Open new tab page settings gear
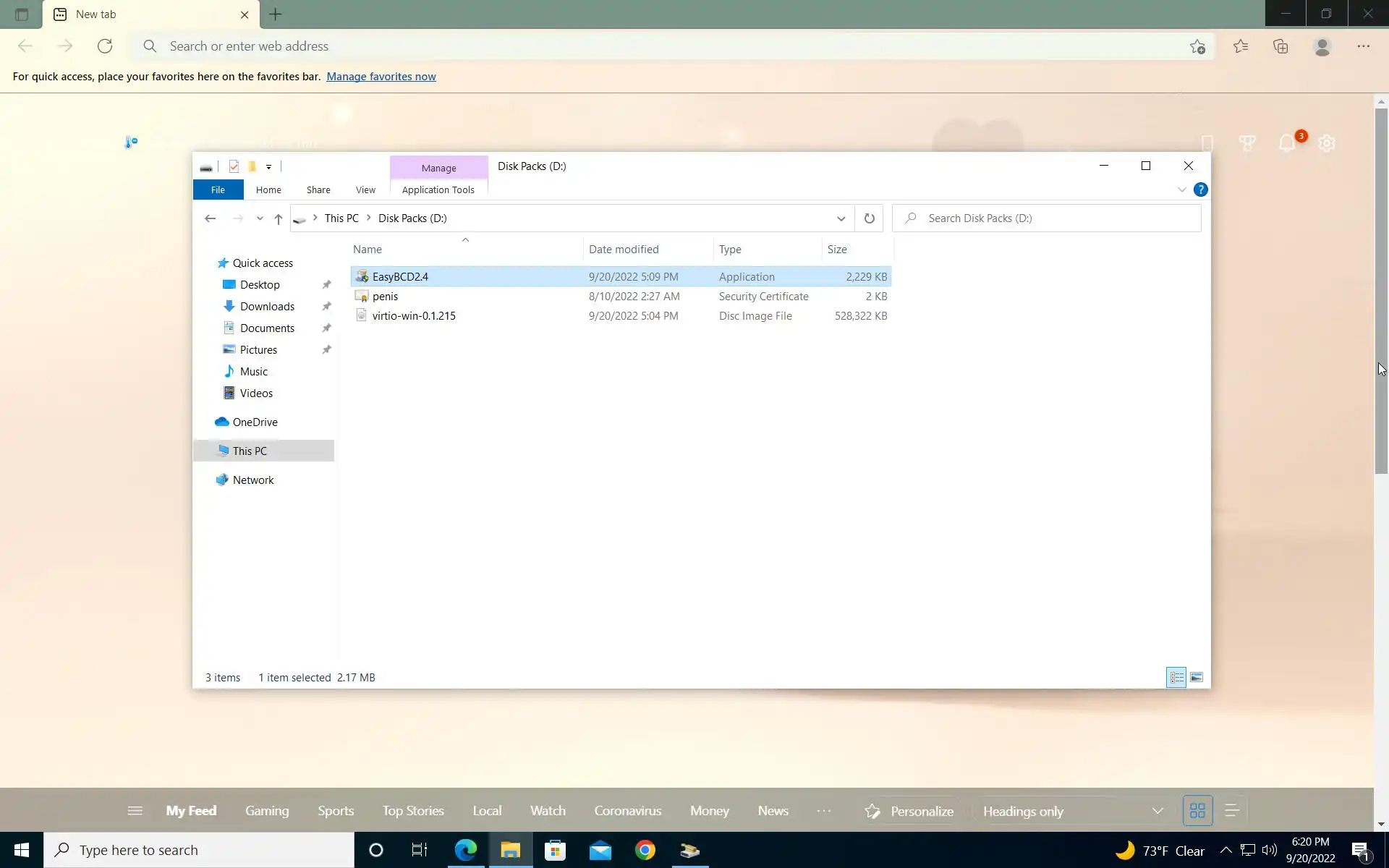This screenshot has width=1389, height=868. tap(1326, 143)
